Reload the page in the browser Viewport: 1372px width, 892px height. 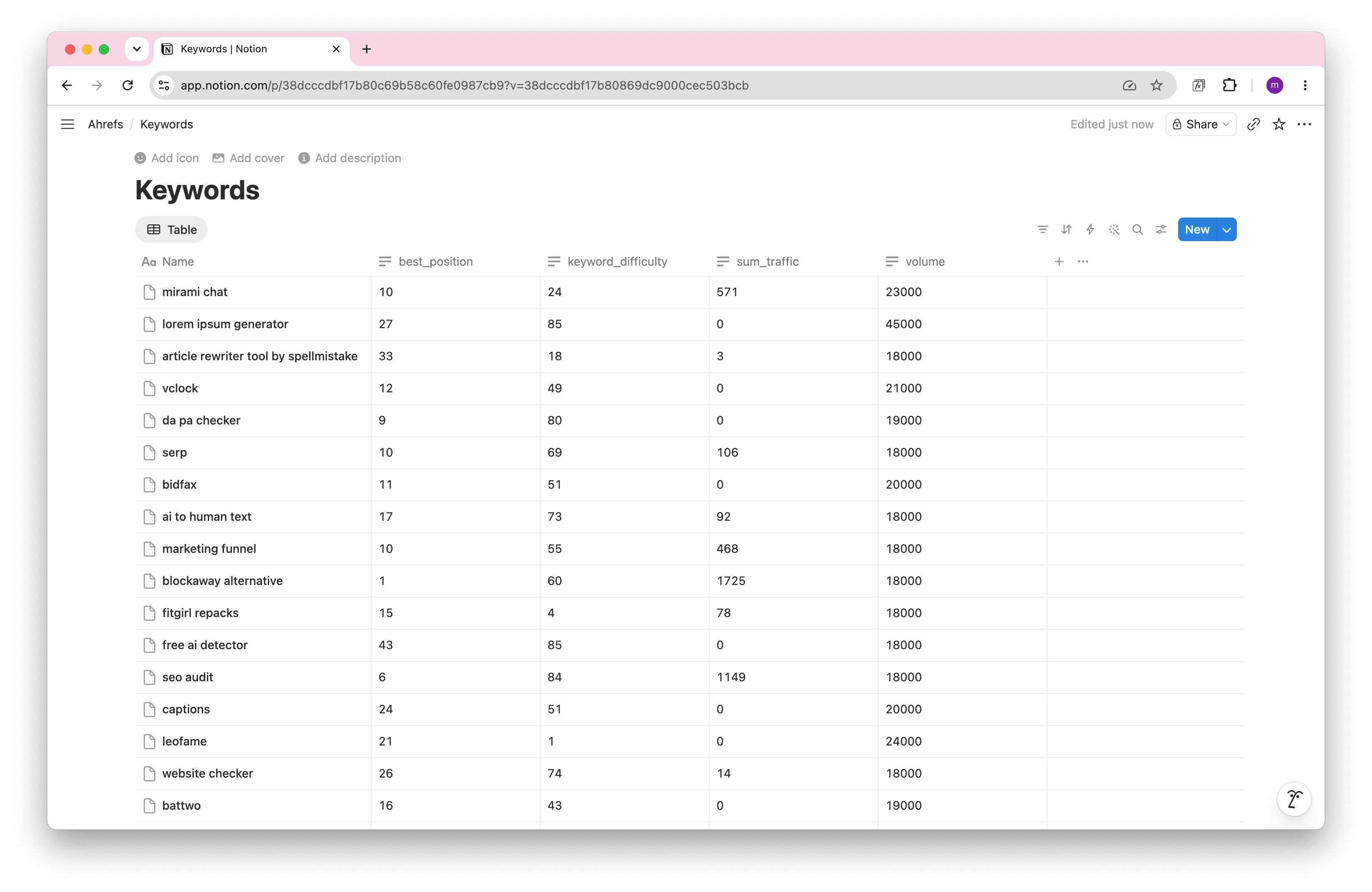pos(128,85)
